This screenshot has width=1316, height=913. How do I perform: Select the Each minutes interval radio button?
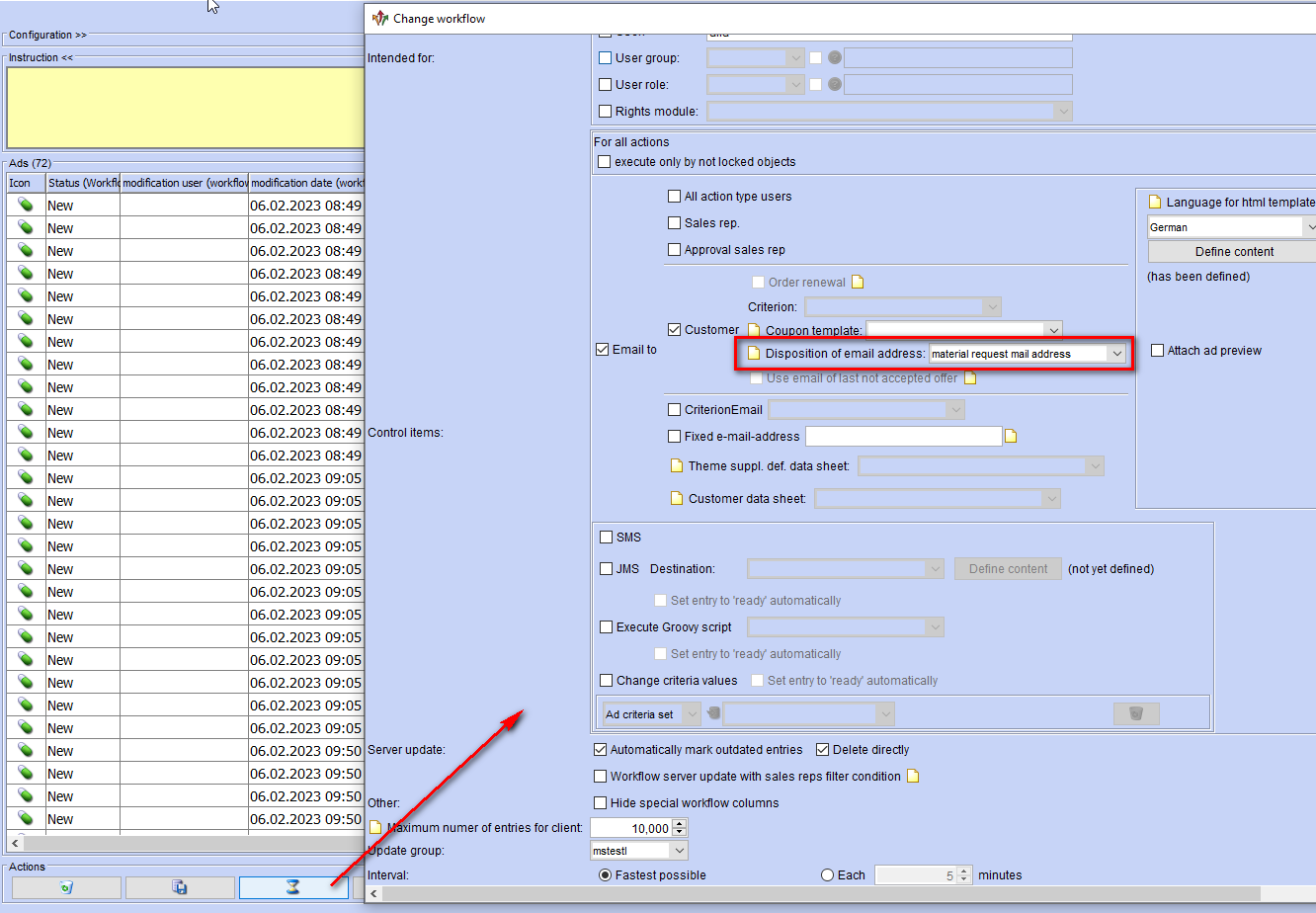(x=828, y=874)
